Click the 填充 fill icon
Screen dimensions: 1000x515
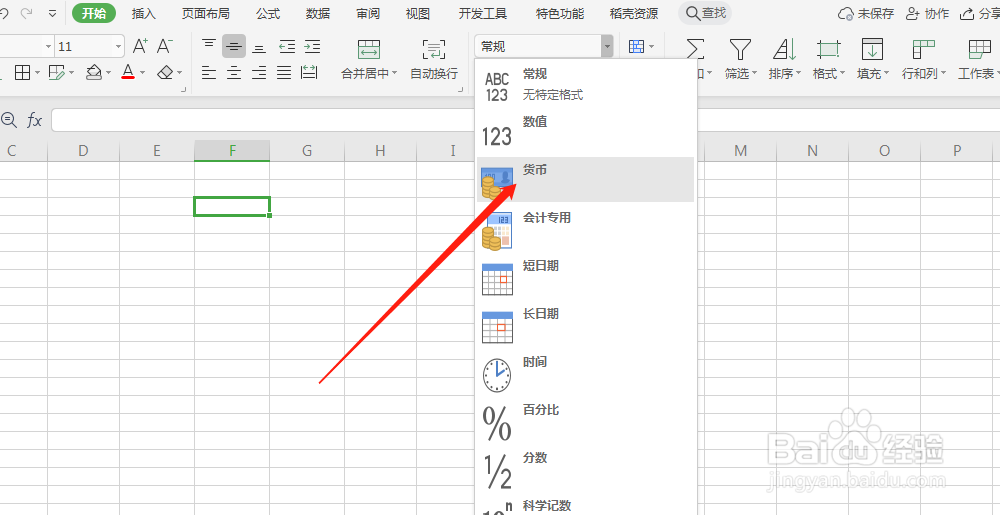(x=872, y=48)
